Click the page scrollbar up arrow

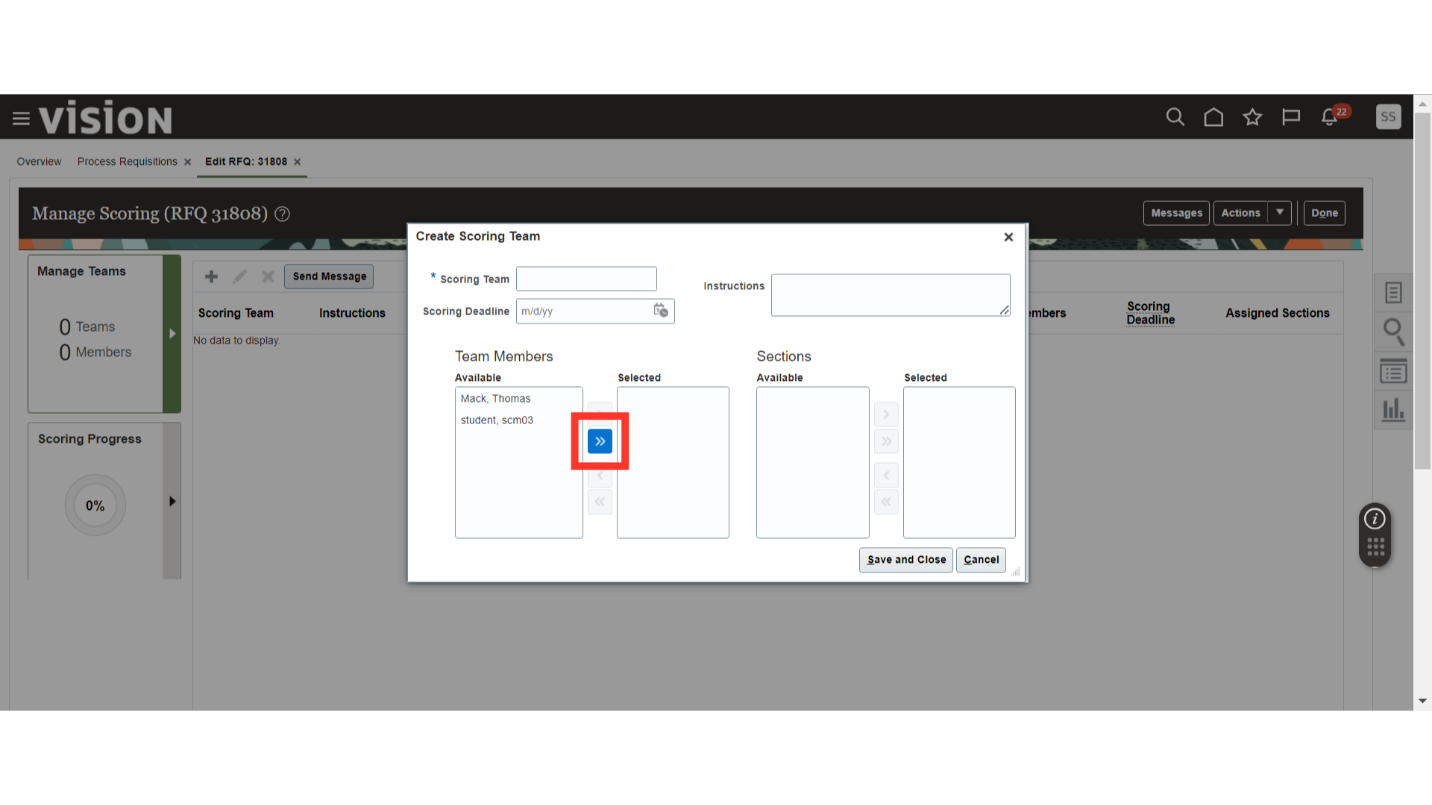click(x=1423, y=103)
